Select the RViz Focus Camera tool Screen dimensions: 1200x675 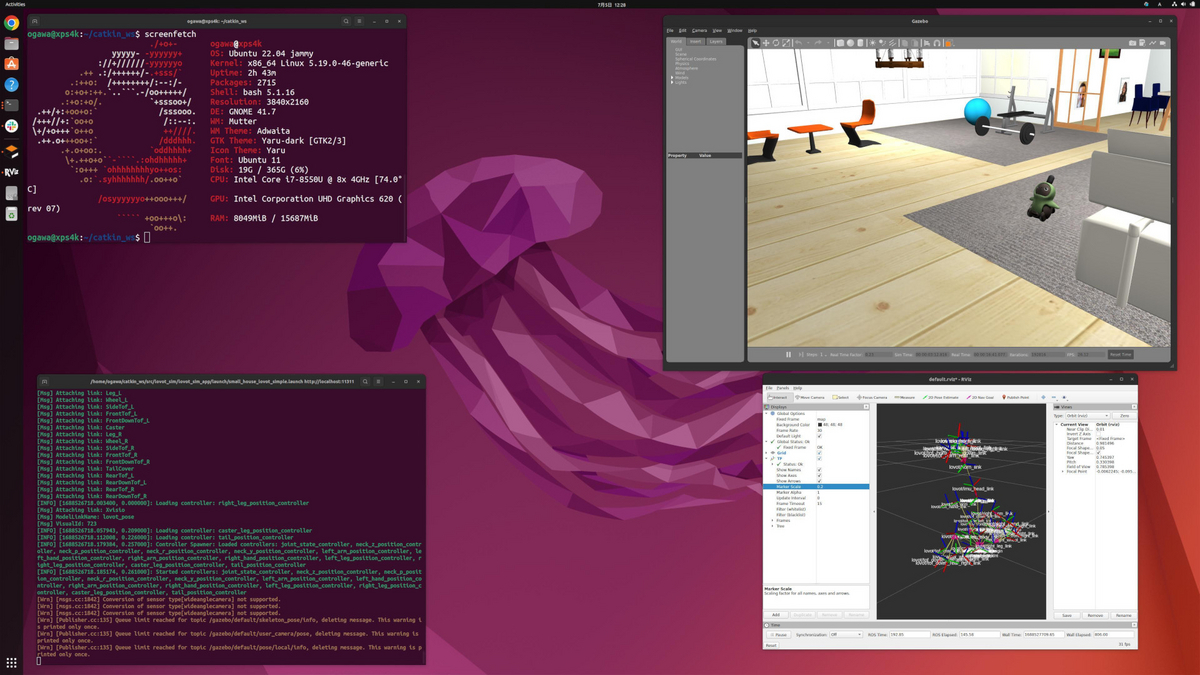[872, 398]
